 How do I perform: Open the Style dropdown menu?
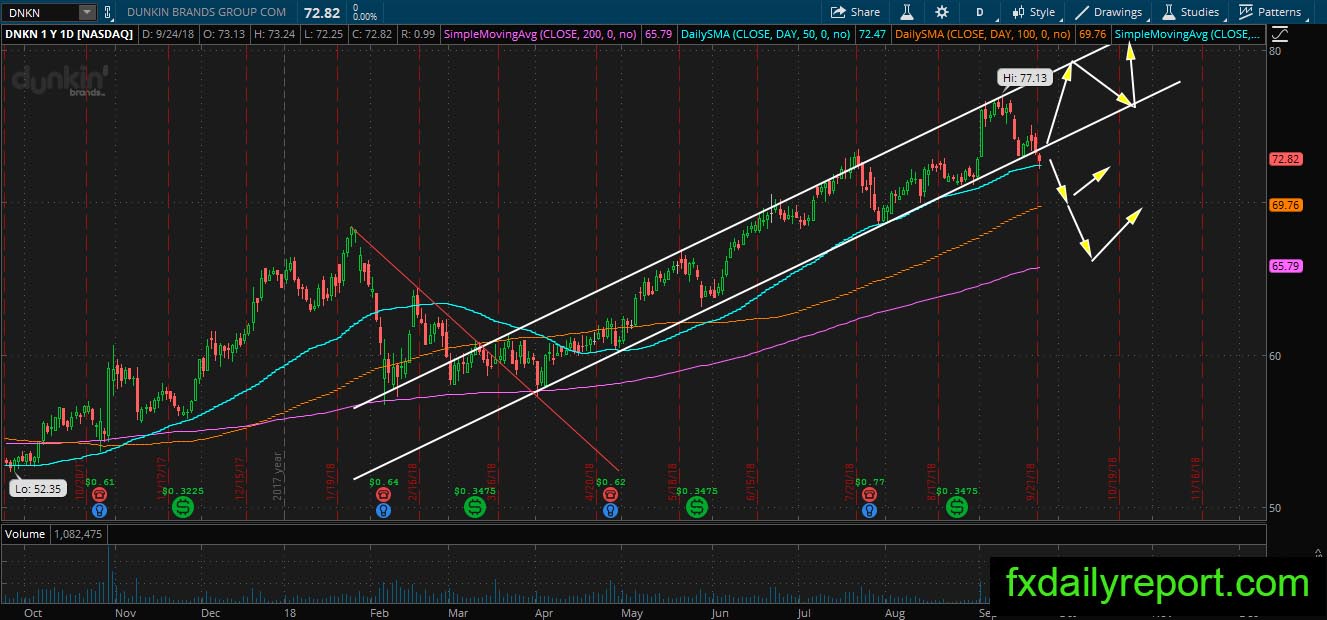tap(1034, 12)
